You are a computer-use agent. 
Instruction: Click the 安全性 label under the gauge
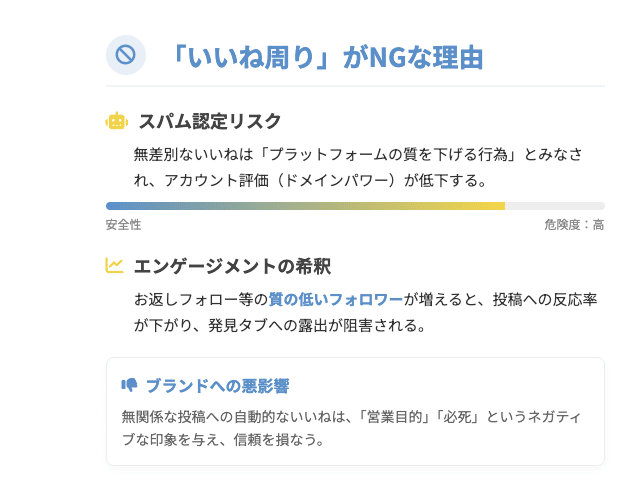[124, 224]
